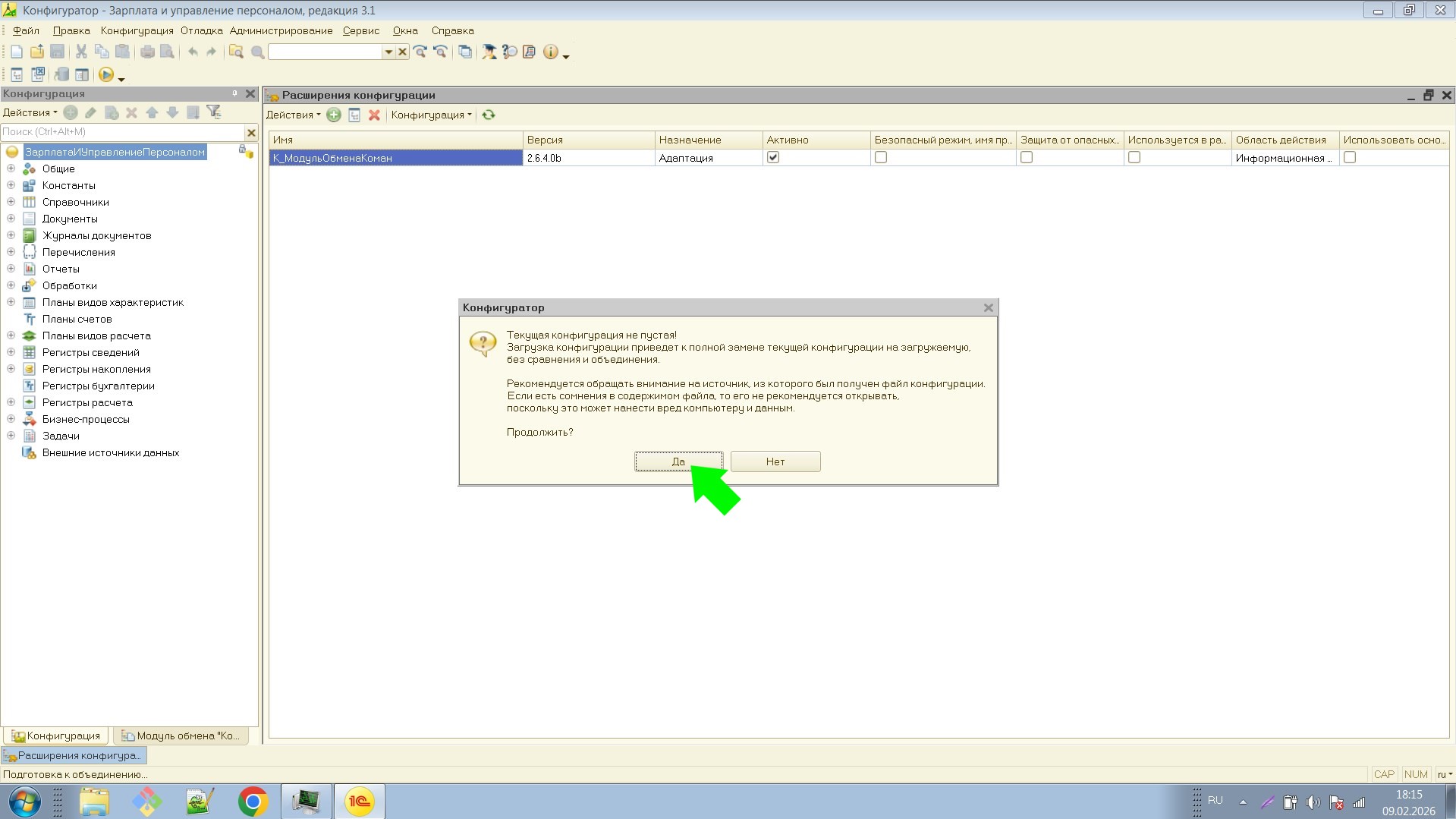Toggle the Активно checkbox for the extension
Viewport: 1456px width, 819px height.
(x=773, y=158)
